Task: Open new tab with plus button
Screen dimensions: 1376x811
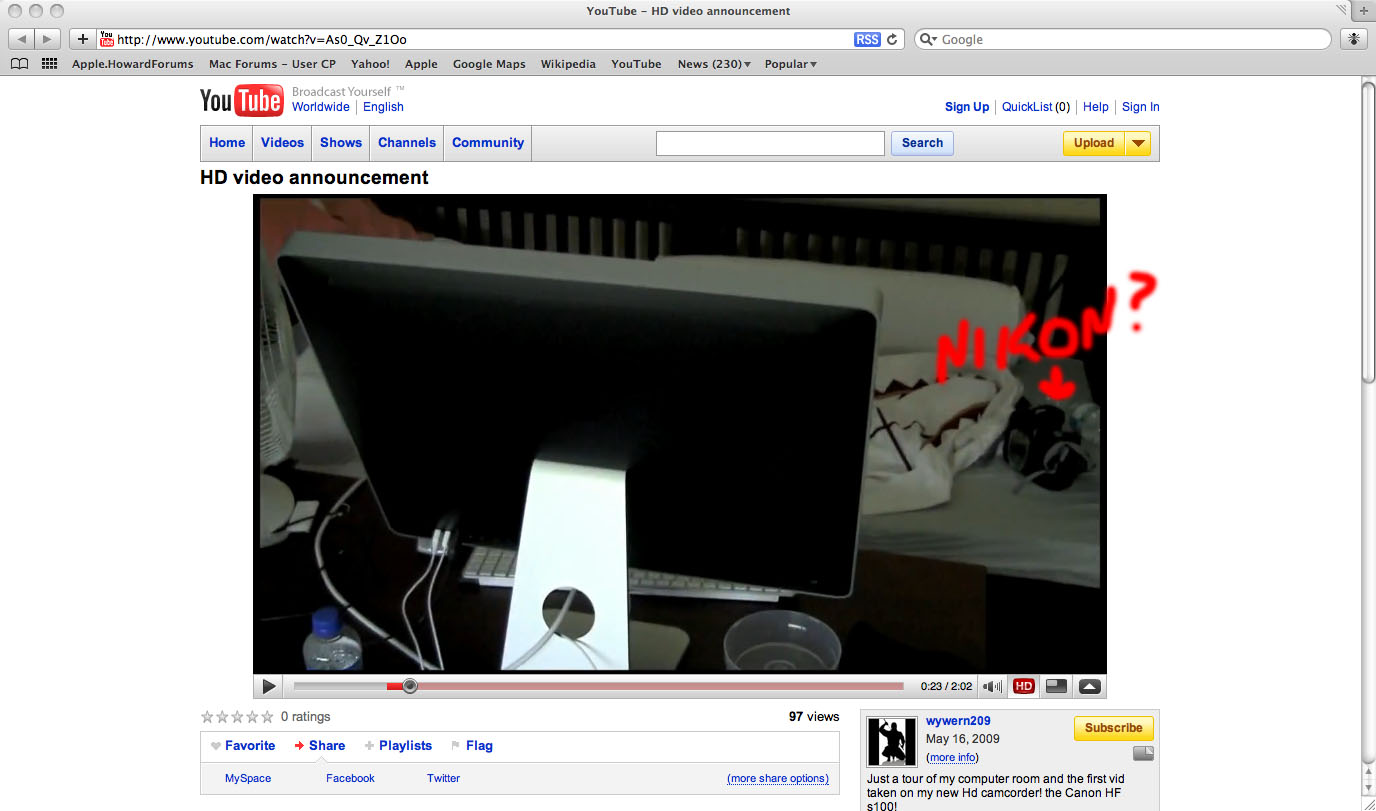Action: (x=1363, y=11)
